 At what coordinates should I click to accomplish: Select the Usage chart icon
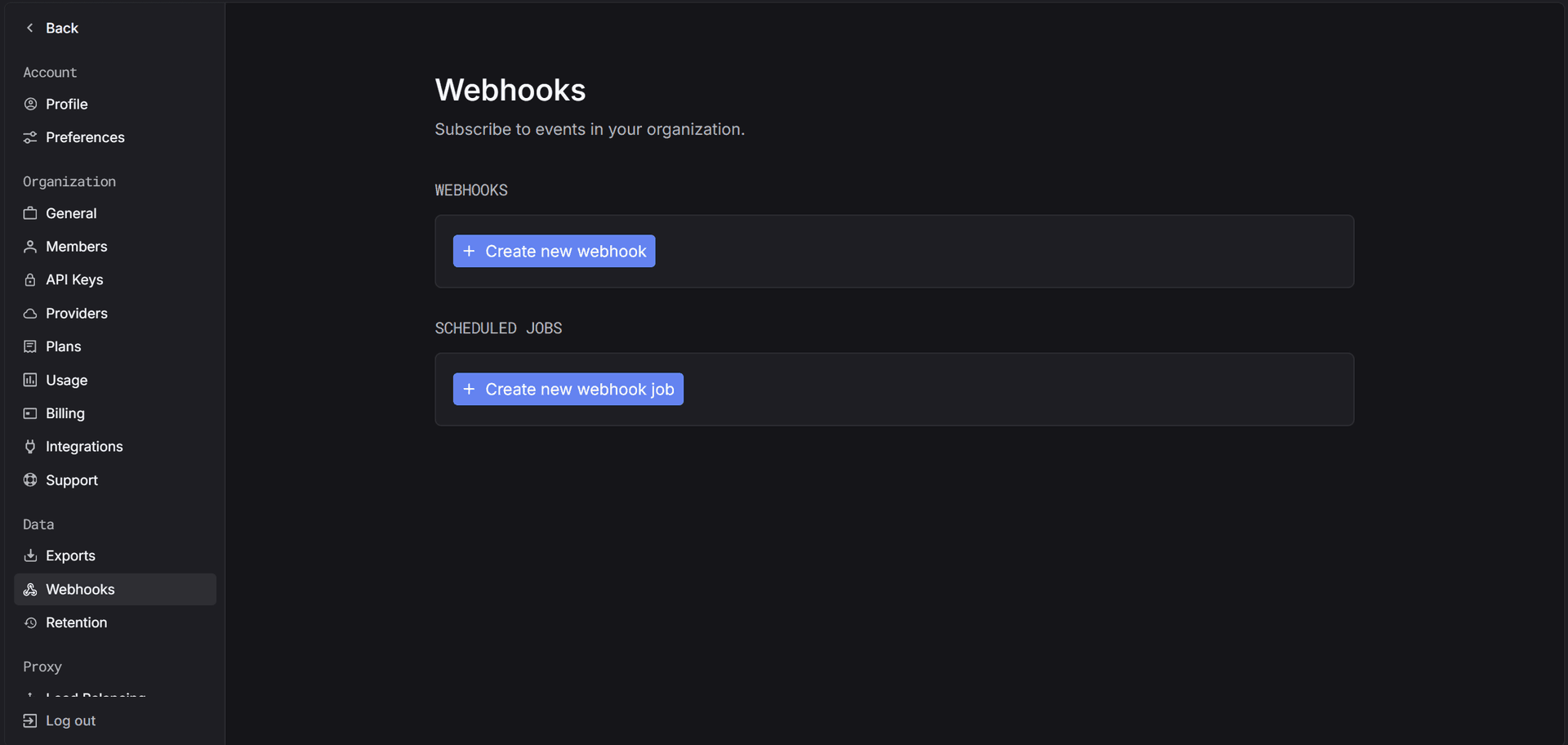tap(30, 380)
